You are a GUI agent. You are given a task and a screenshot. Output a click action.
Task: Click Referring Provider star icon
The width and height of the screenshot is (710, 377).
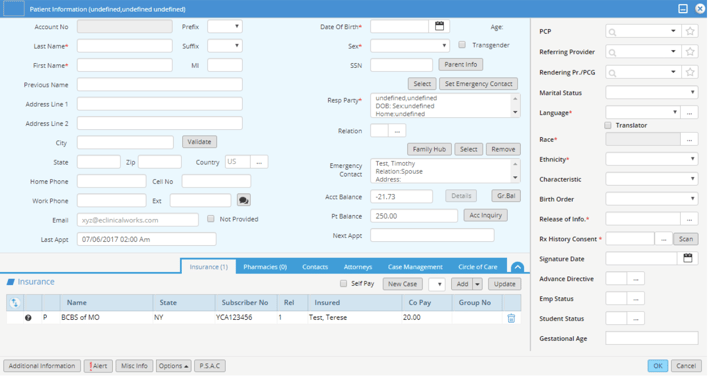pos(690,52)
